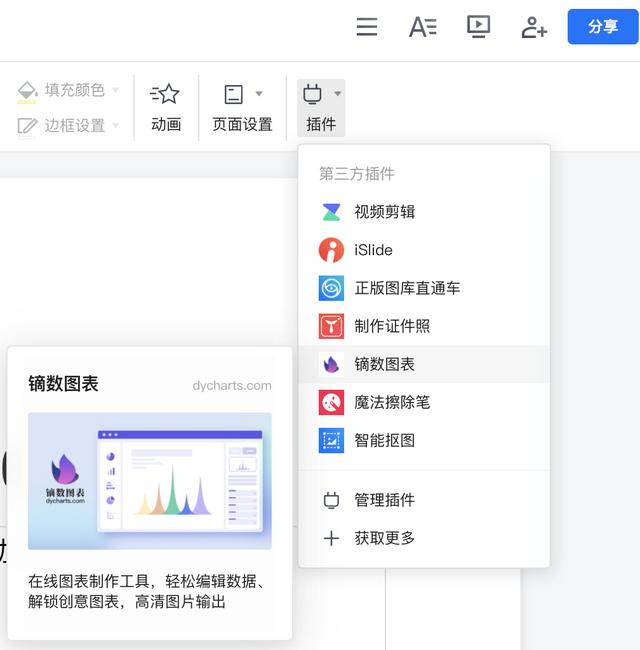This screenshot has width=640, height=650.
Task: Click the 第三方插件 section header
Action: 357,174
